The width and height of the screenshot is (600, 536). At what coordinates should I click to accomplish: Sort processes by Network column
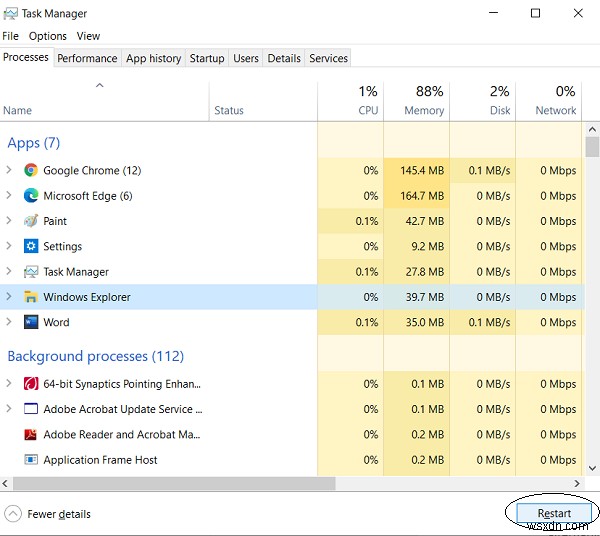coord(548,102)
